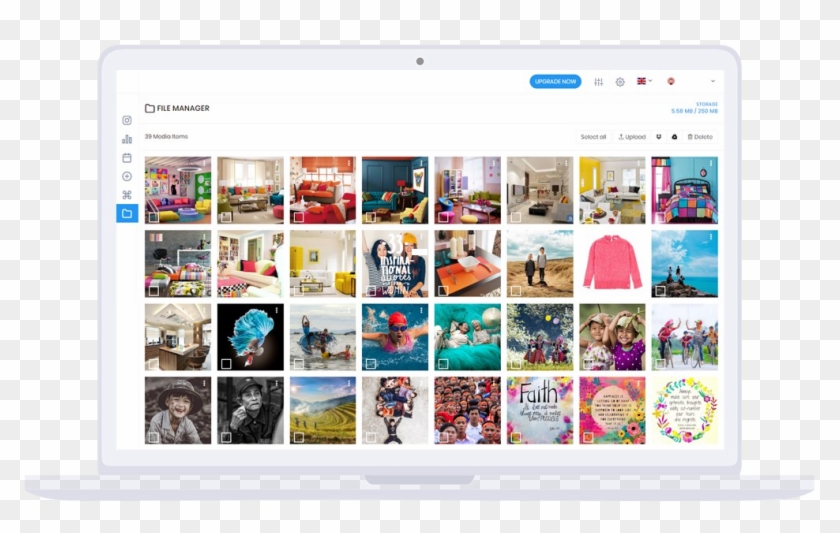The image size is (840, 533).
Task: Click the UPGRADE NOW button
Action: click(556, 81)
